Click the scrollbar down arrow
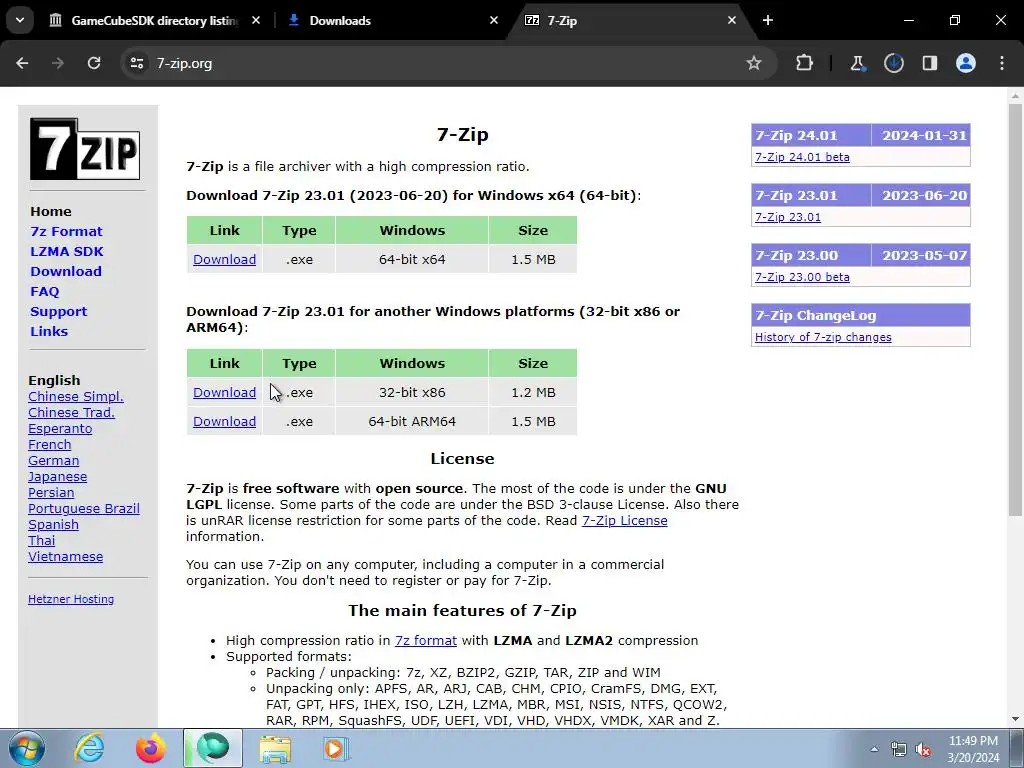 pyautogui.click(x=1015, y=719)
